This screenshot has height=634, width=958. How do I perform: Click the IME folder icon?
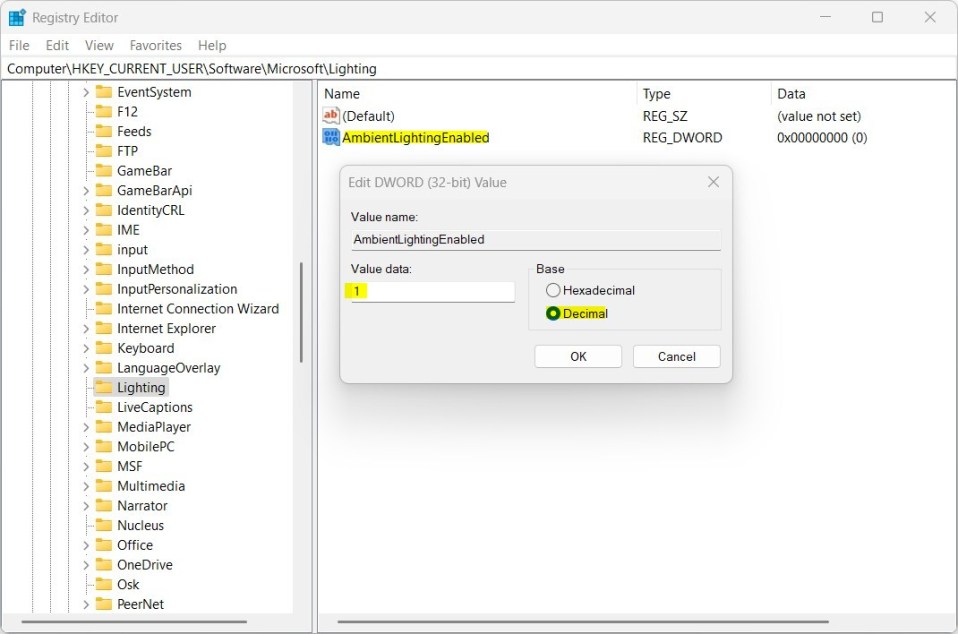coord(104,230)
